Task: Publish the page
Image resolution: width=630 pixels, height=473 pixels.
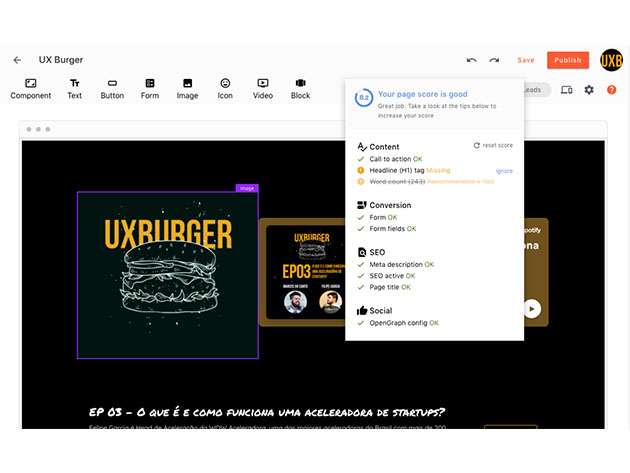Action: tap(568, 60)
